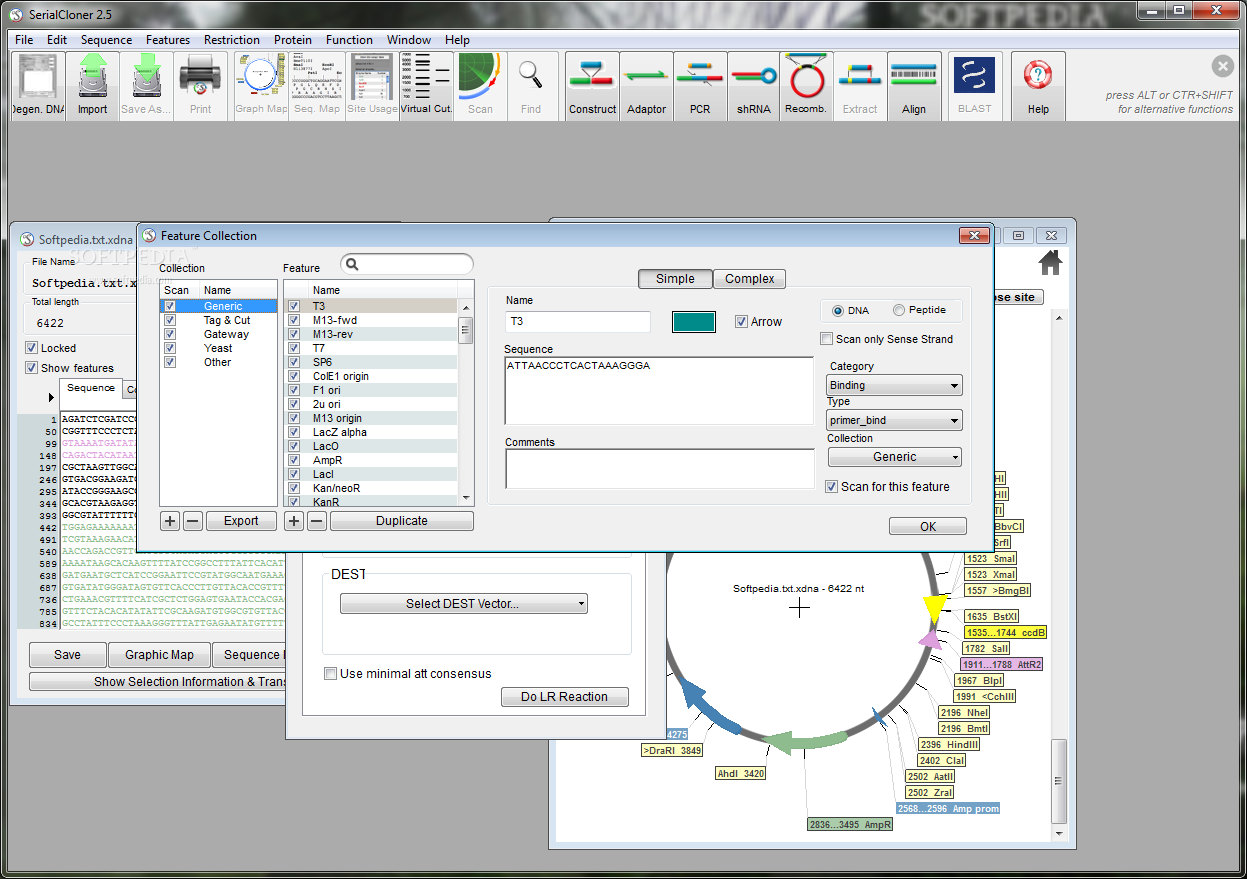Select the DNA radio button
This screenshot has height=879, width=1247.
(x=838, y=311)
